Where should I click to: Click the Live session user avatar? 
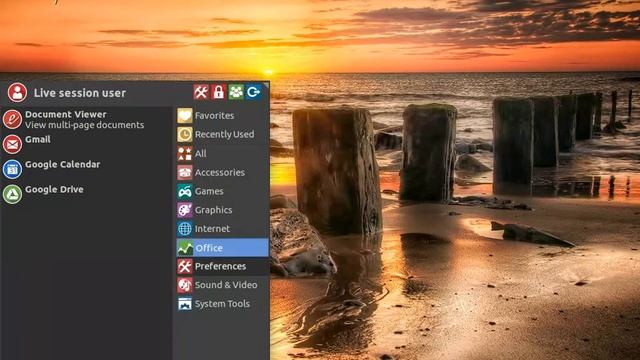(x=17, y=93)
